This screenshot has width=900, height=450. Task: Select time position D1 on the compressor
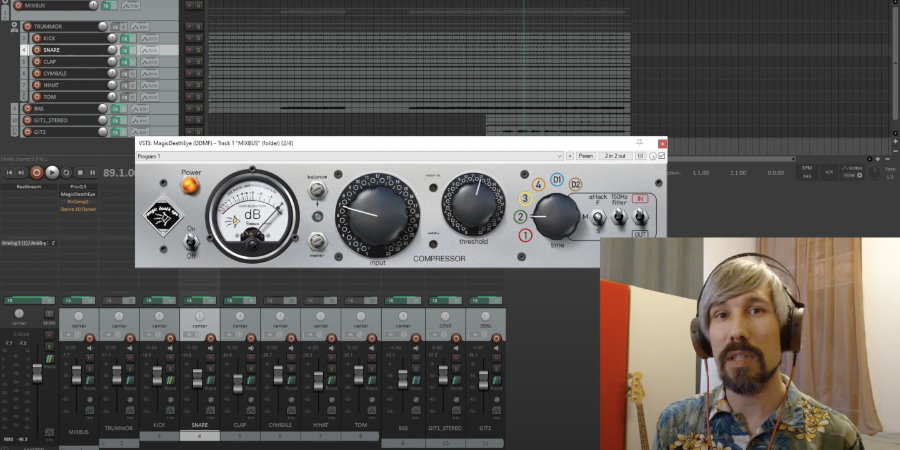[x=556, y=180]
